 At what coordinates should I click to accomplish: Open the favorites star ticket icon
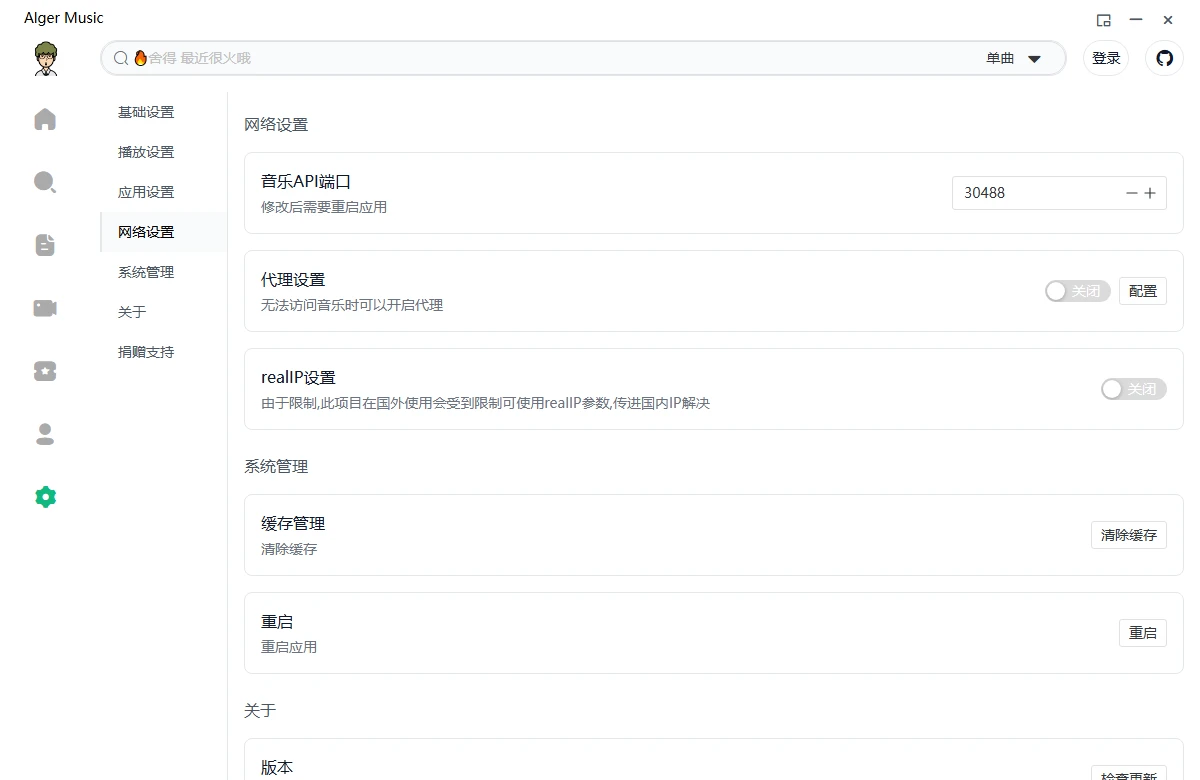click(45, 371)
